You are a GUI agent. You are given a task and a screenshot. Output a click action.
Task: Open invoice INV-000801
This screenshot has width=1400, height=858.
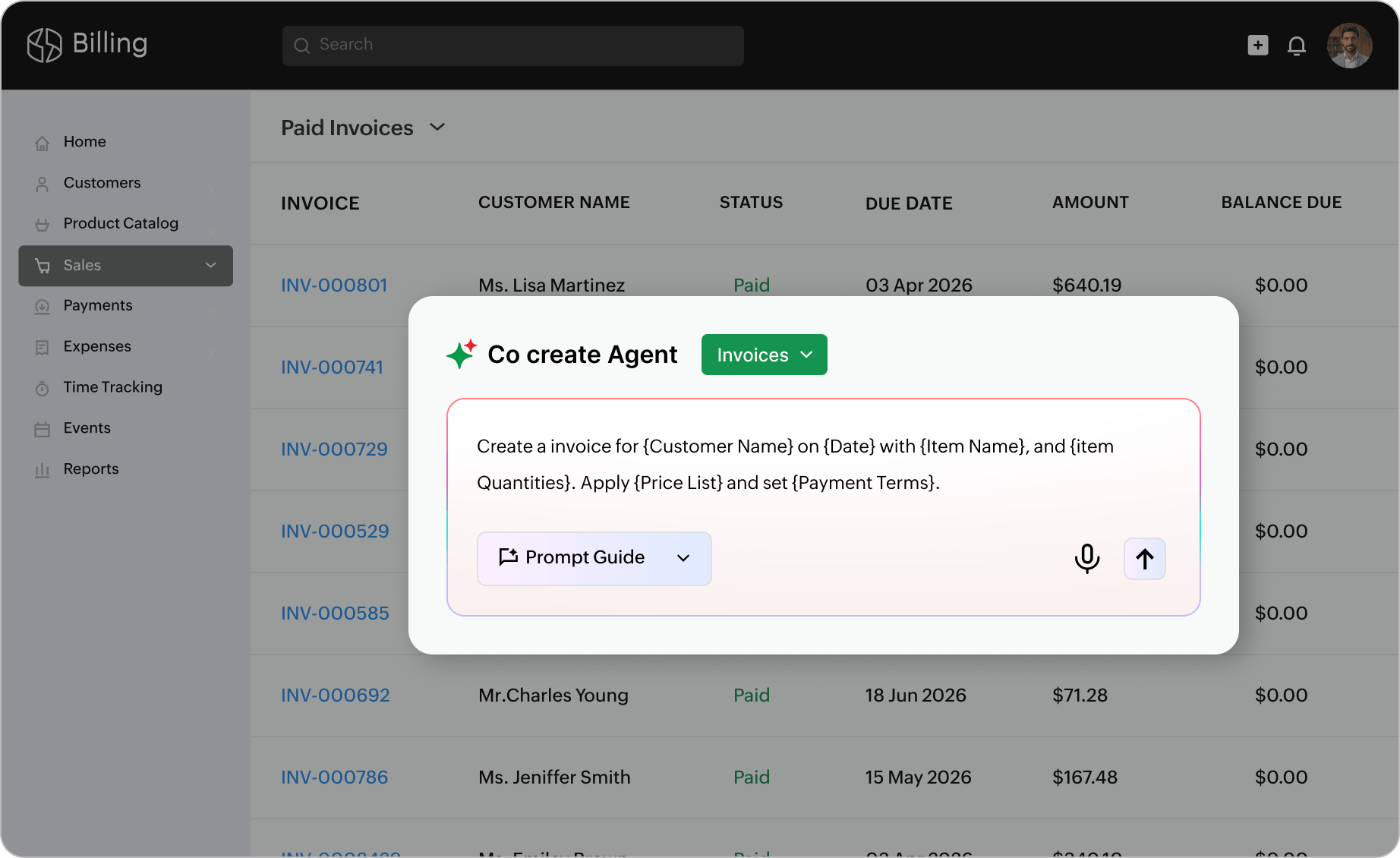(334, 285)
